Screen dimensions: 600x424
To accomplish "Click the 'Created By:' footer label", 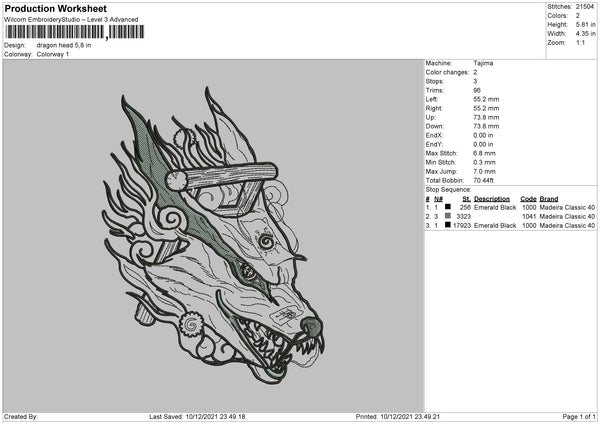I will click(x=21, y=417).
